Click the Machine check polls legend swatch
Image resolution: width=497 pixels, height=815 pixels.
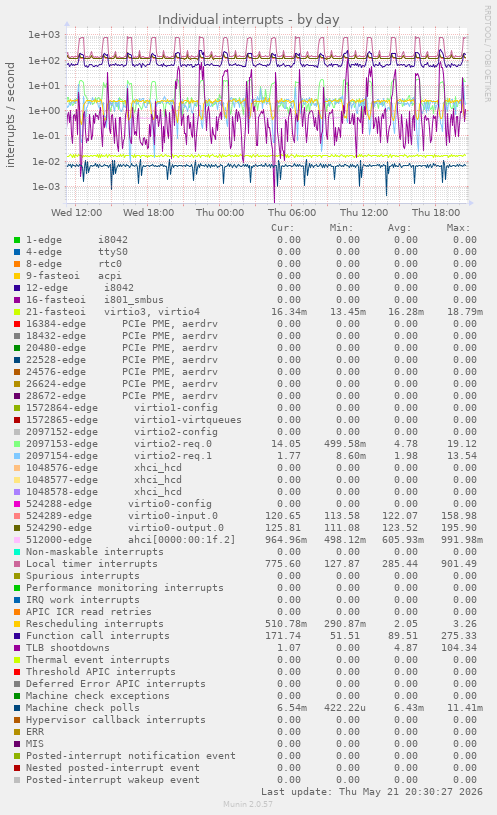coord(17,708)
